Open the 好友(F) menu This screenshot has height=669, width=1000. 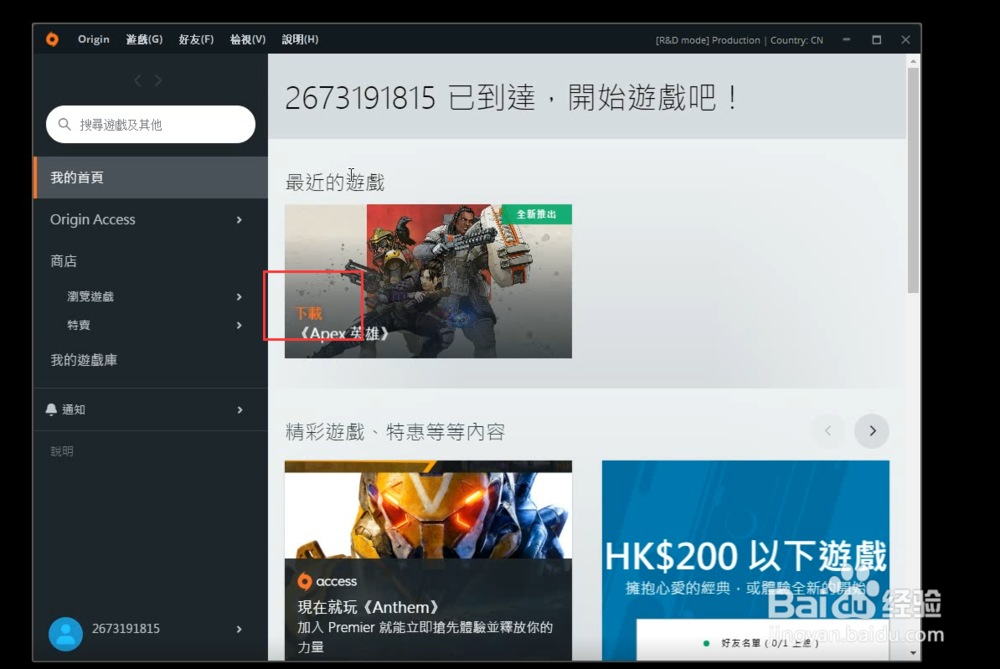coord(196,40)
